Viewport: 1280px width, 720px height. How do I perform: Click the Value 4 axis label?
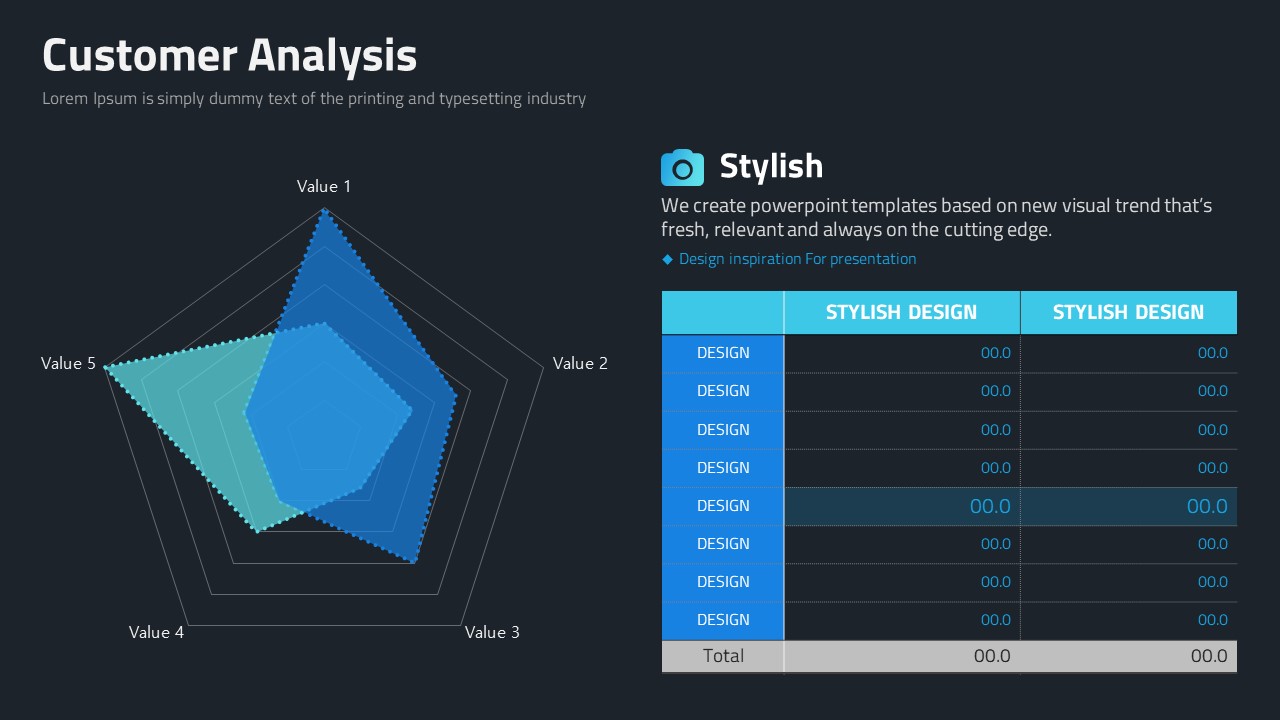pyautogui.click(x=156, y=632)
